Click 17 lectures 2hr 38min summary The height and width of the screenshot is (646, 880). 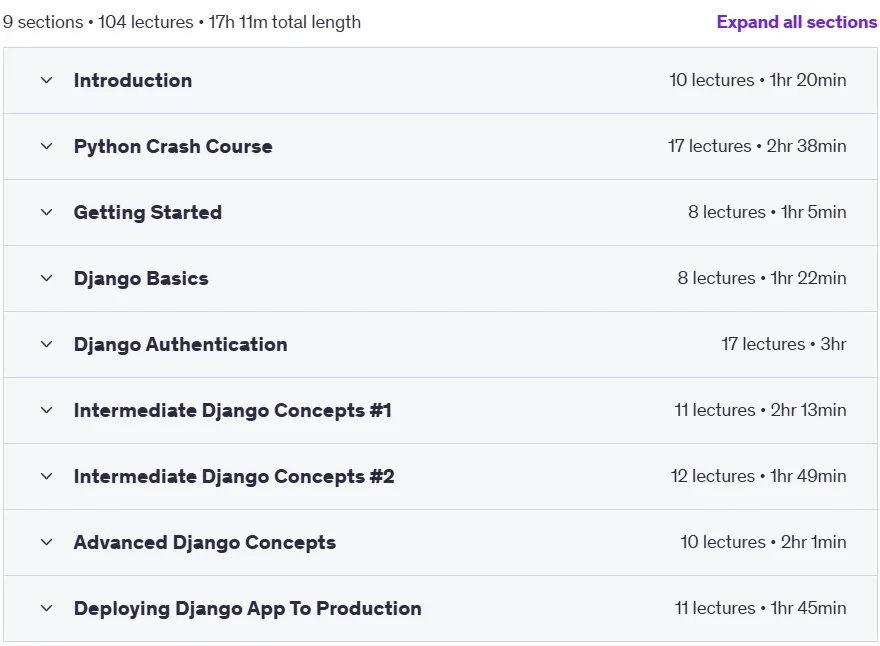coord(757,146)
